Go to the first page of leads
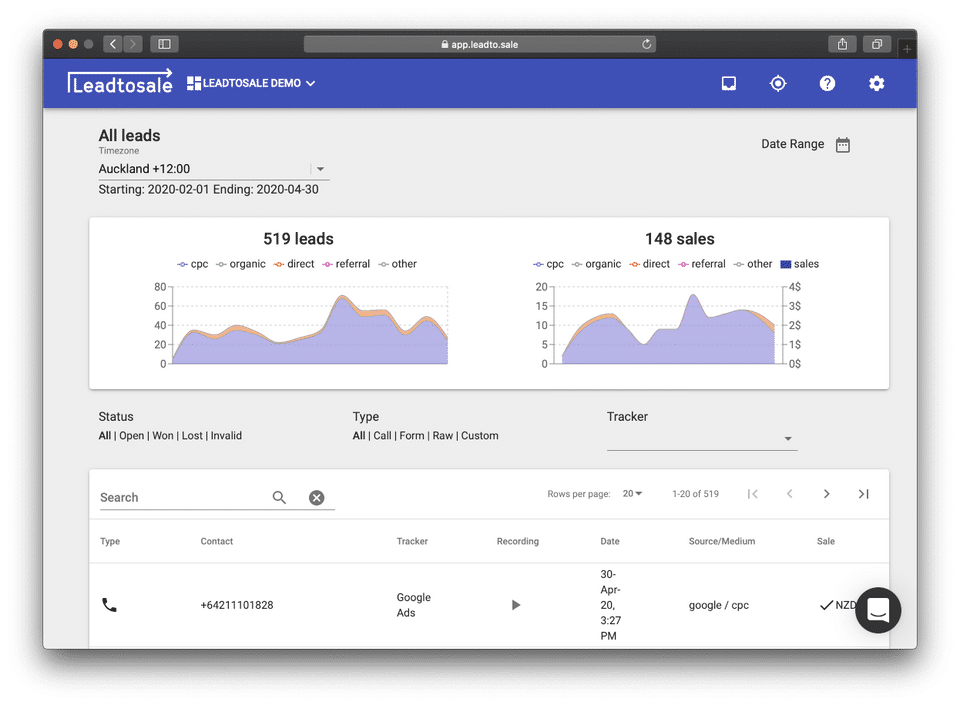The width and height of the screenshot is (960, 706). [x=752, y=494]
